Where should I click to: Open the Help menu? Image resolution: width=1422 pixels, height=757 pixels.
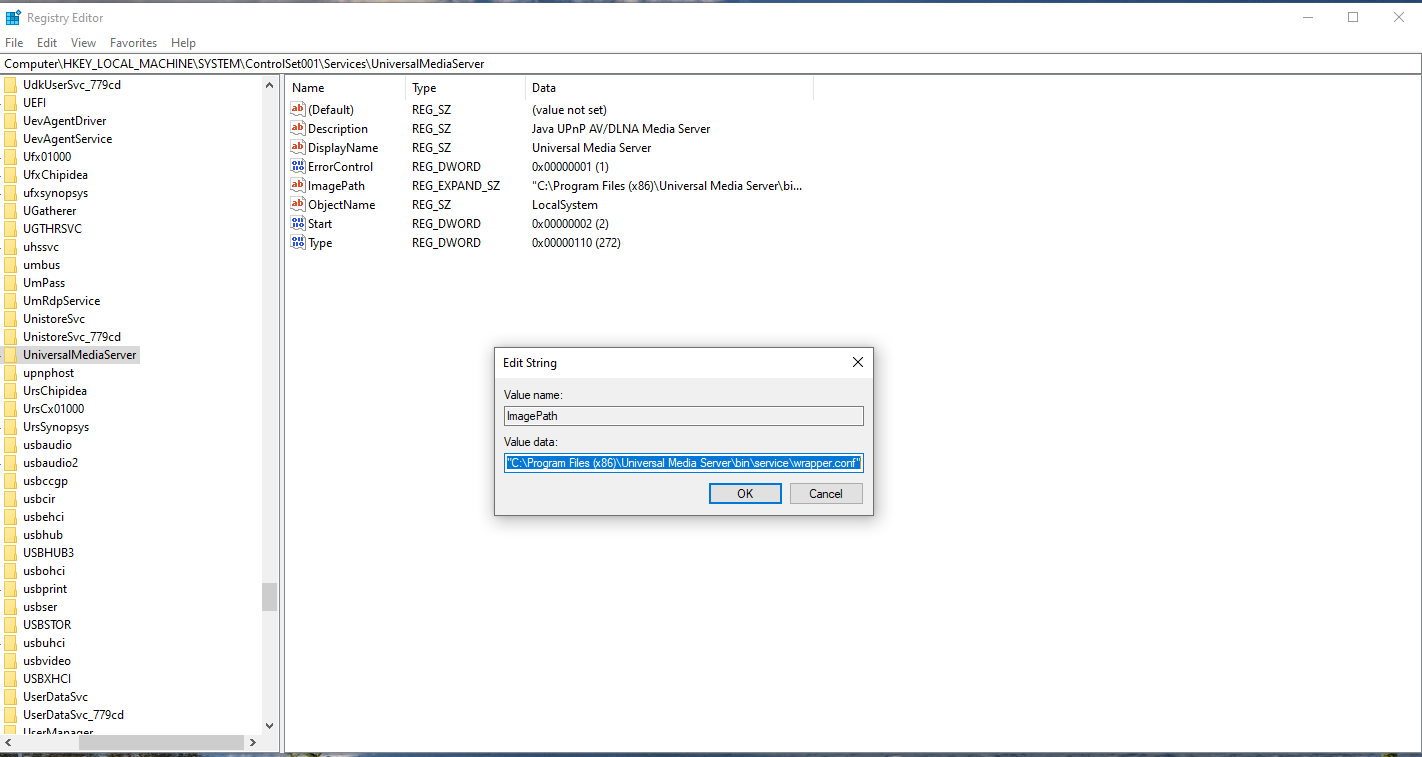pyautogui.click(x=183, y=43)
